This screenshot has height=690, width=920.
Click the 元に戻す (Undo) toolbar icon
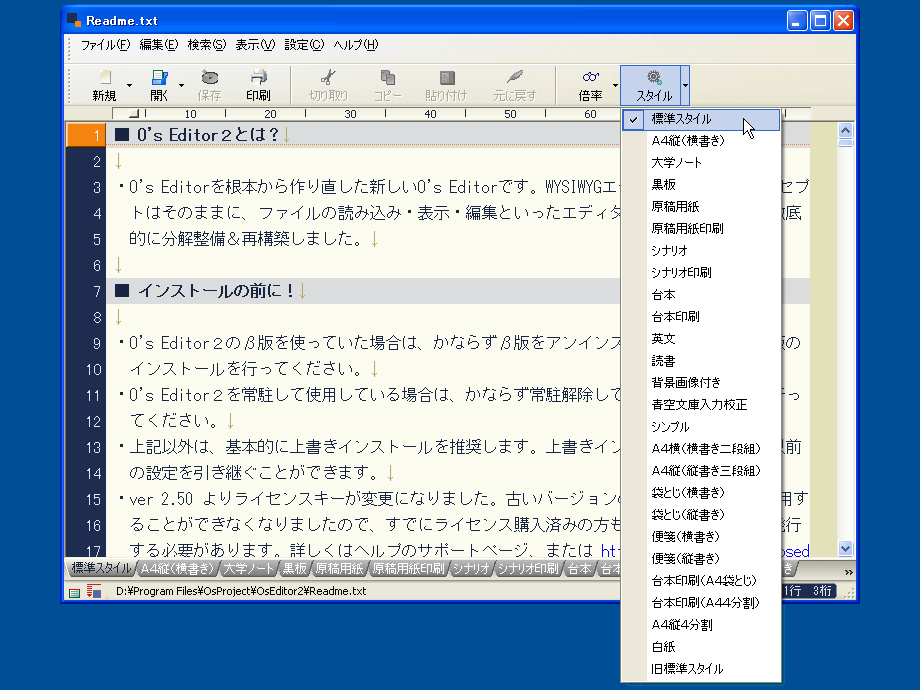(x=515, y=77)
